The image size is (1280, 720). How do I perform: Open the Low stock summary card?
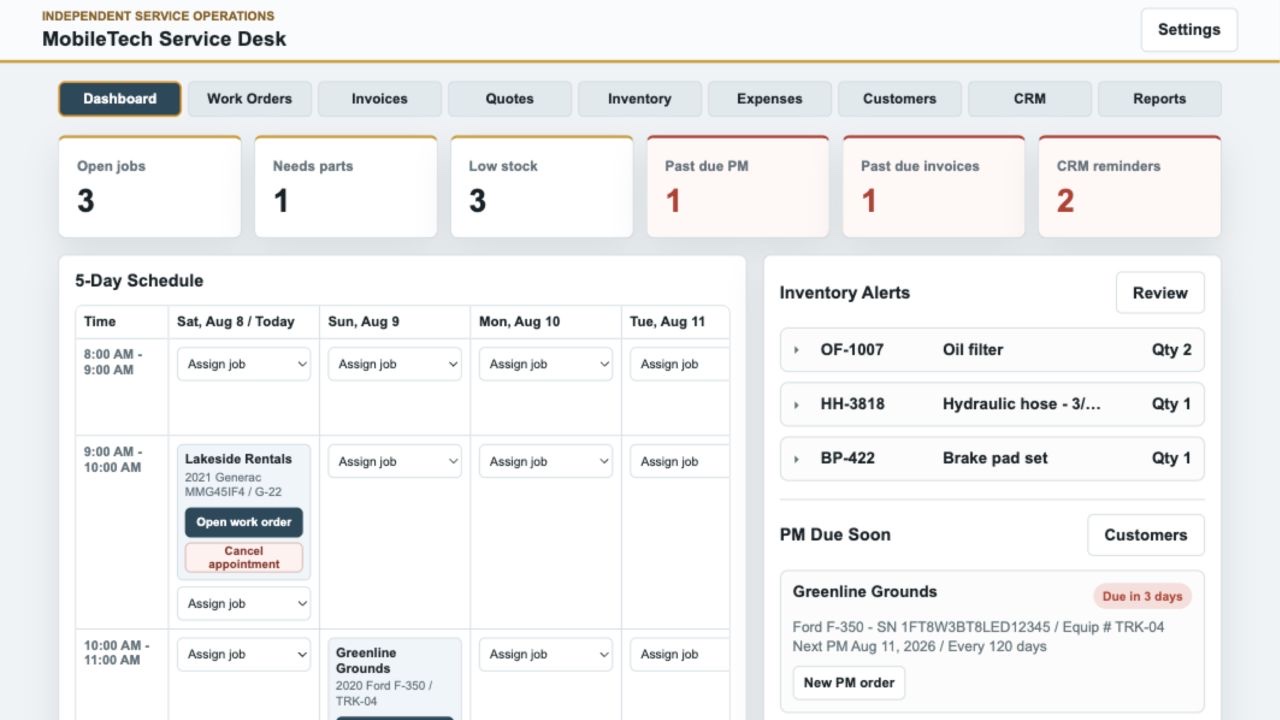[x=542, y=187]
